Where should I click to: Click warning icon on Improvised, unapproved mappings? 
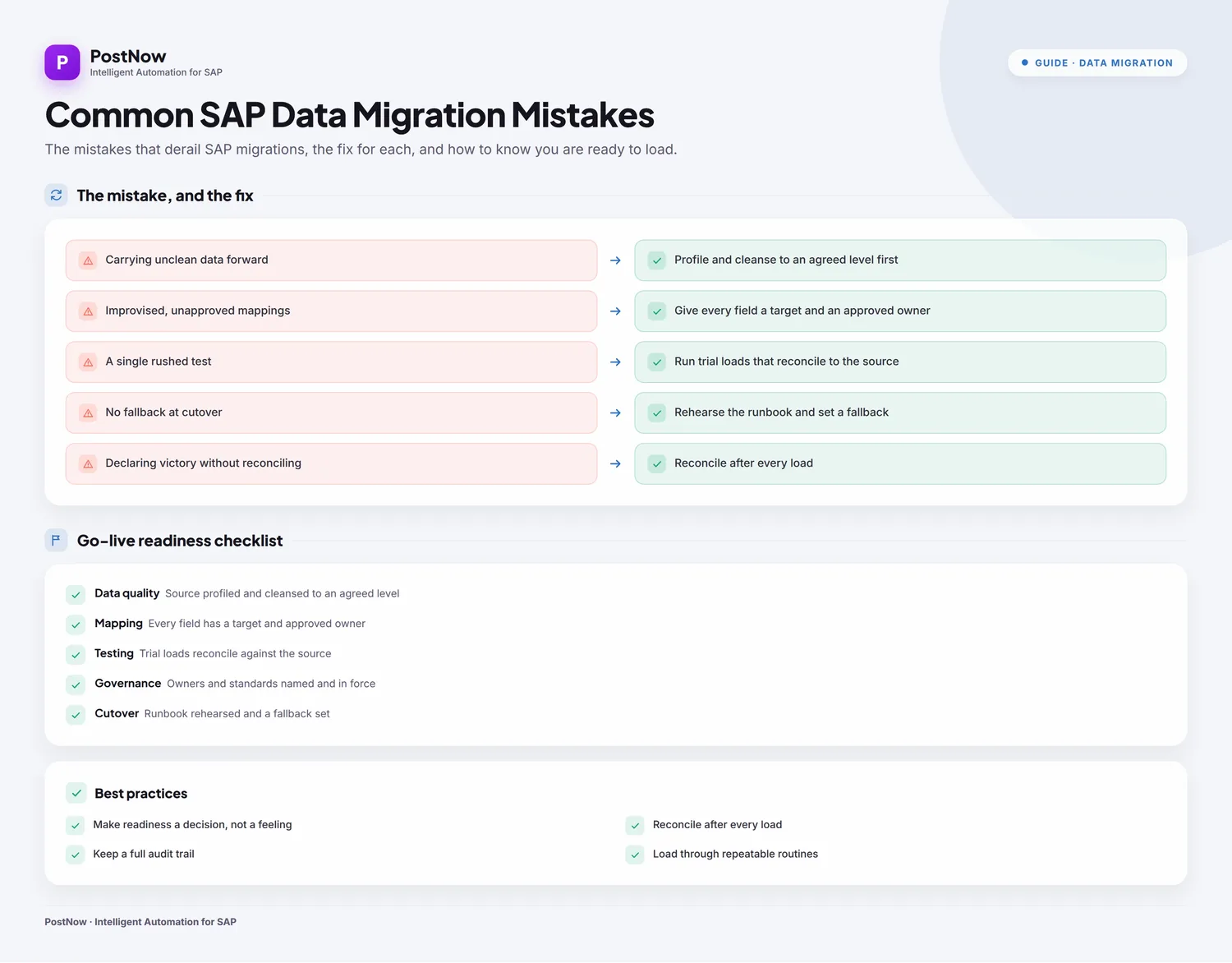click(88, 311)
